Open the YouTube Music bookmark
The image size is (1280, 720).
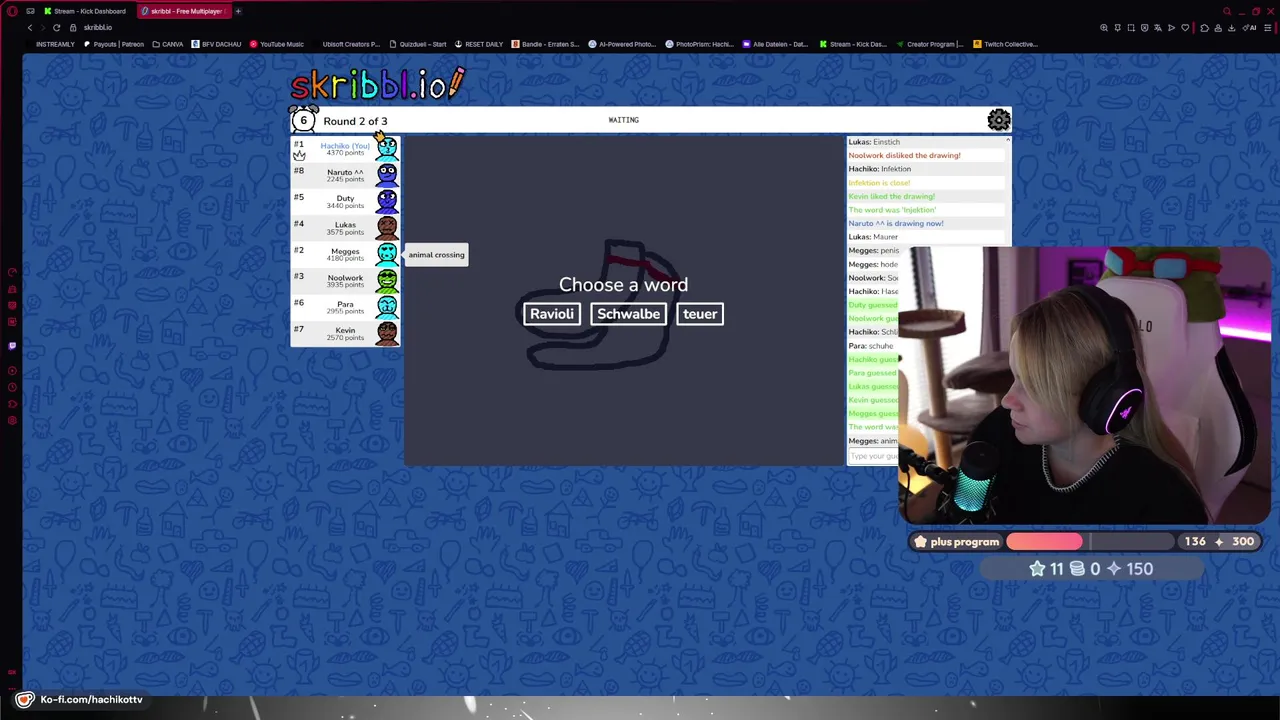click(x=277, y=44)
